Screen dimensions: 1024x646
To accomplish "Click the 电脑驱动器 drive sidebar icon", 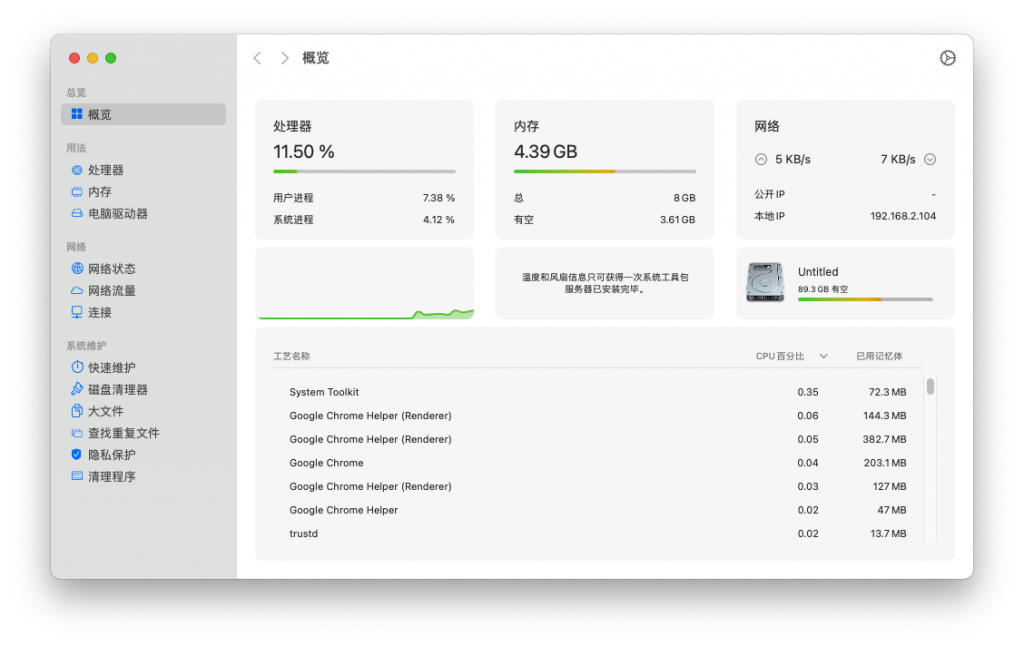I will tap(76, 213).
